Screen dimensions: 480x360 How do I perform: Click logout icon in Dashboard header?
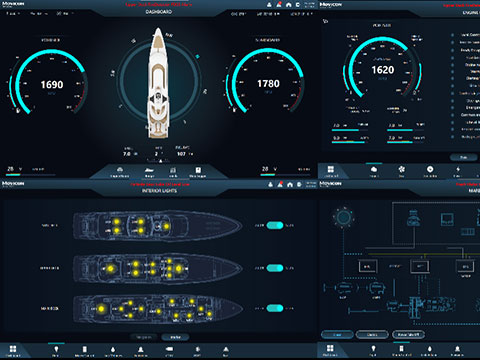coord(298,5)
